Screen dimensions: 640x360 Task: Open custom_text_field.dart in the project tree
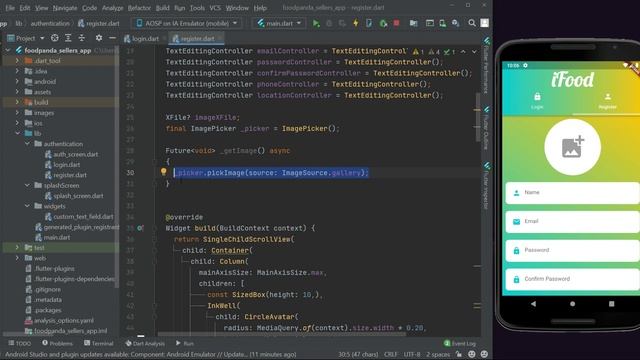click(x=83, y=217)
